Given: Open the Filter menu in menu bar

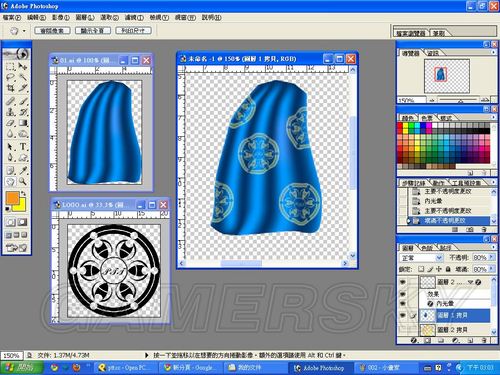Looking at the screenshot, I should [134, 17].
